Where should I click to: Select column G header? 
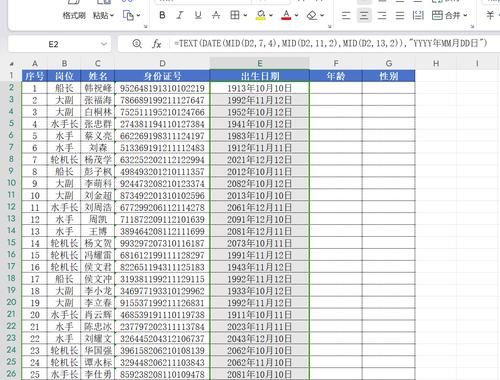(389, 63)
